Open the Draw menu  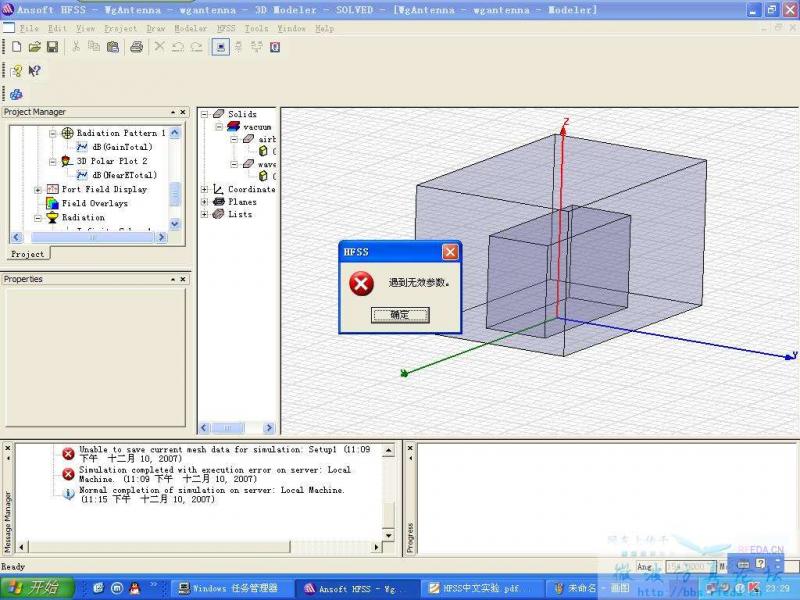click(x=156, y=29)
